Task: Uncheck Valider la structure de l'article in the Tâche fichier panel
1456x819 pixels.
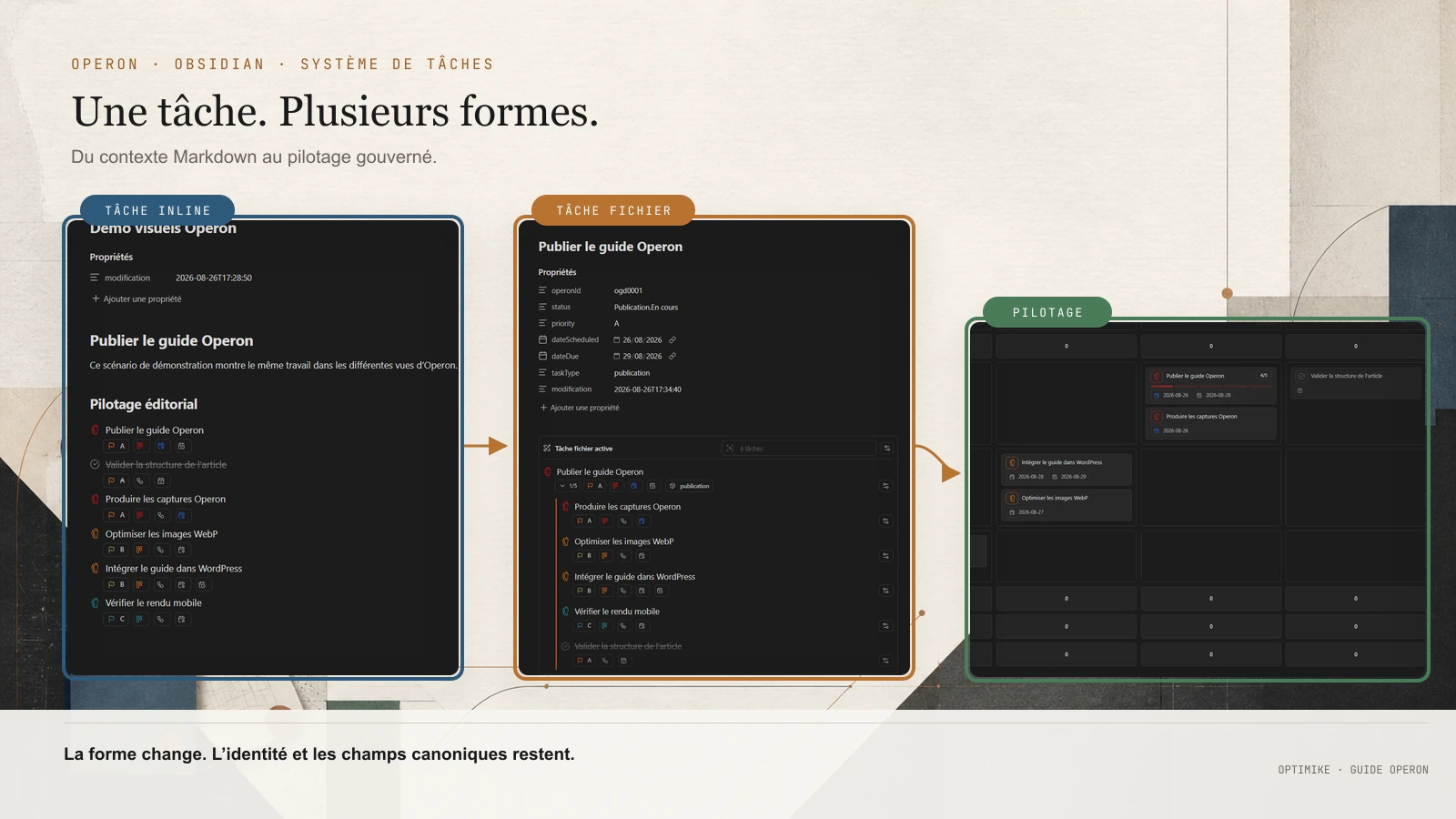Action: [x=565, y=646]
